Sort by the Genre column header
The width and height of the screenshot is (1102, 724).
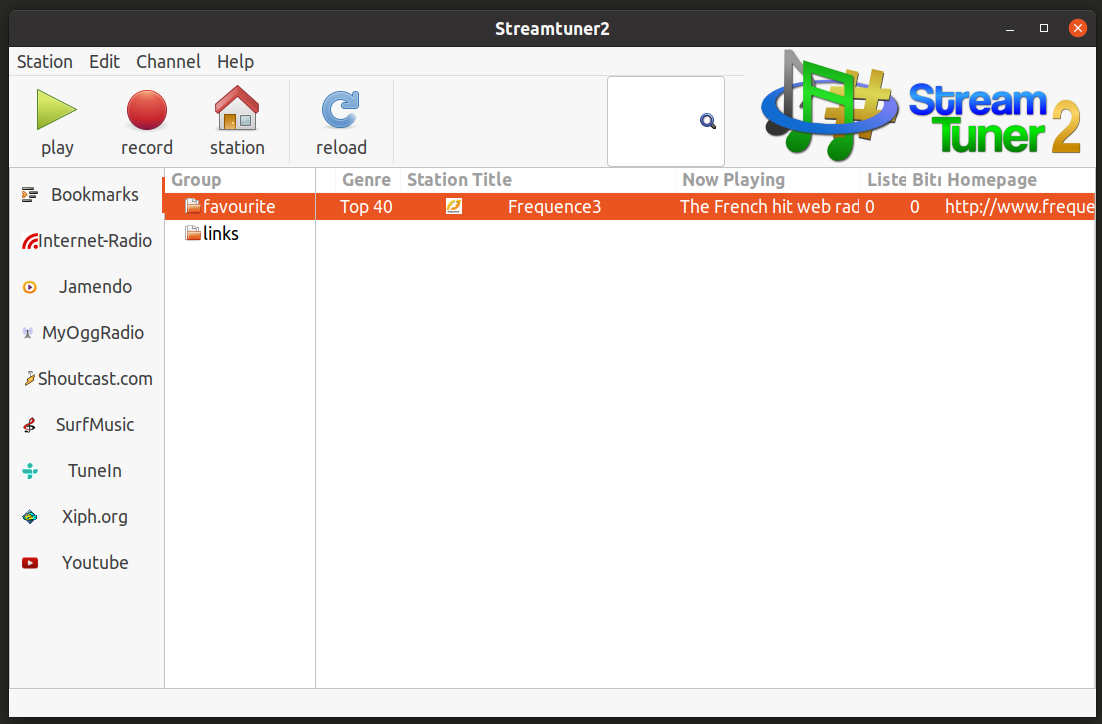[367, 180]
